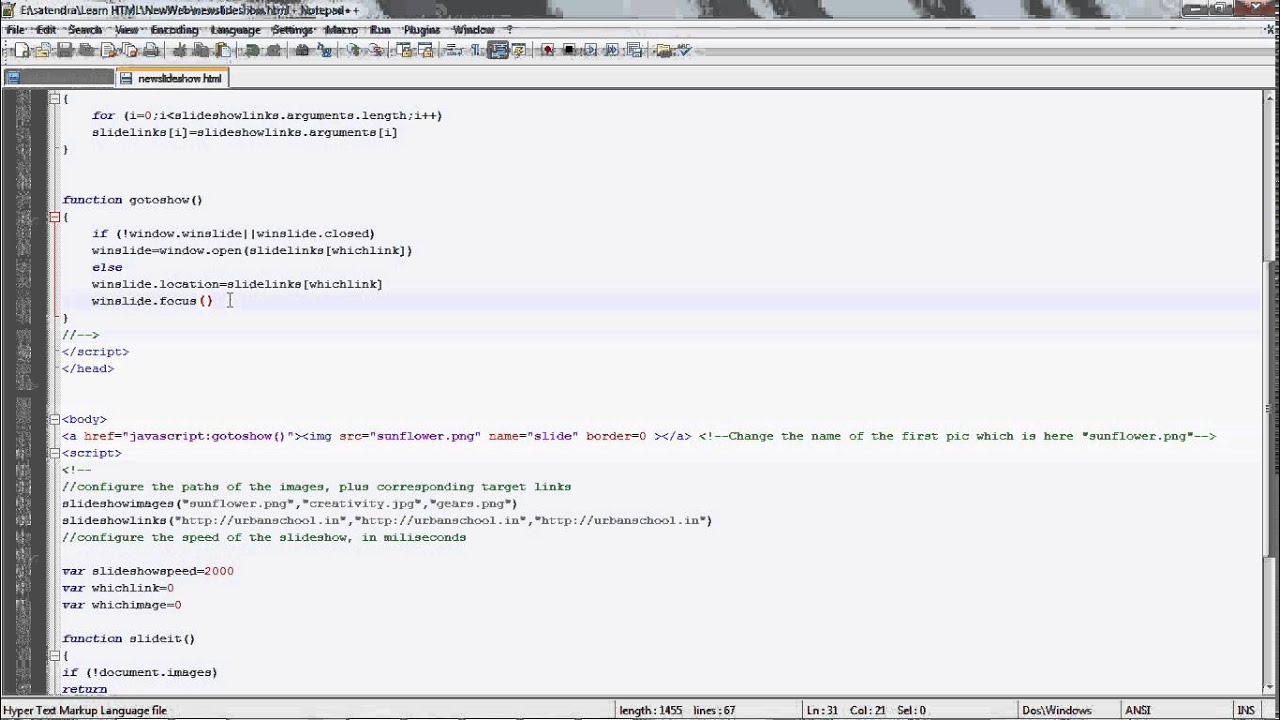Close current document using toolbar icon

click(x=107, y=50)
